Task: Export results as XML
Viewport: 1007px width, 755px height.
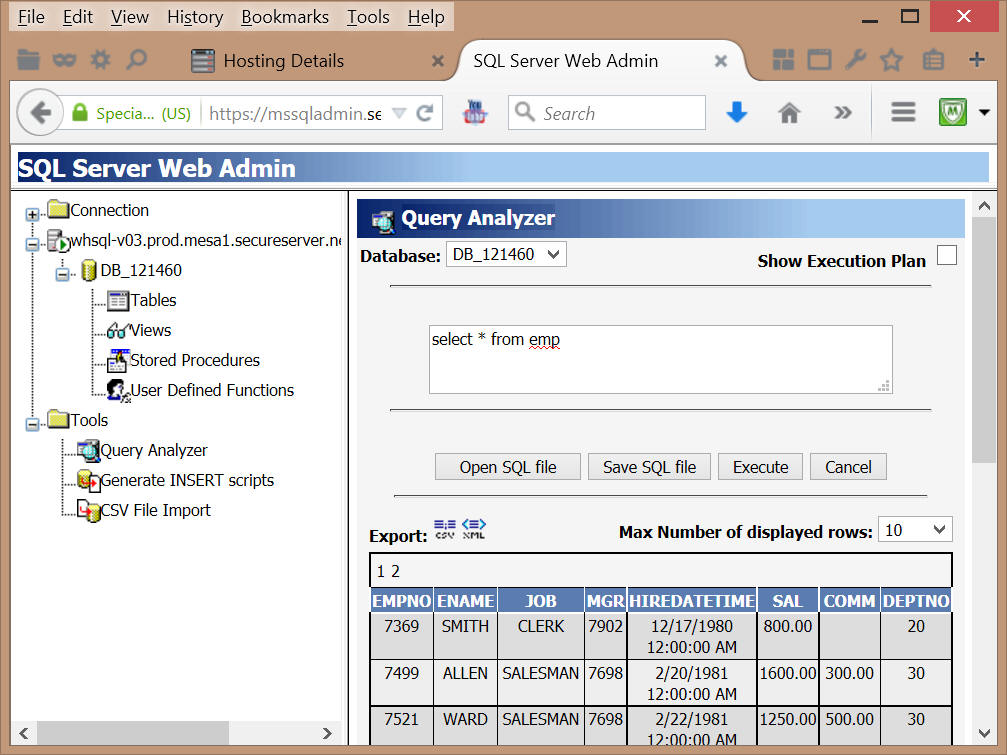Action: (474, 529)
